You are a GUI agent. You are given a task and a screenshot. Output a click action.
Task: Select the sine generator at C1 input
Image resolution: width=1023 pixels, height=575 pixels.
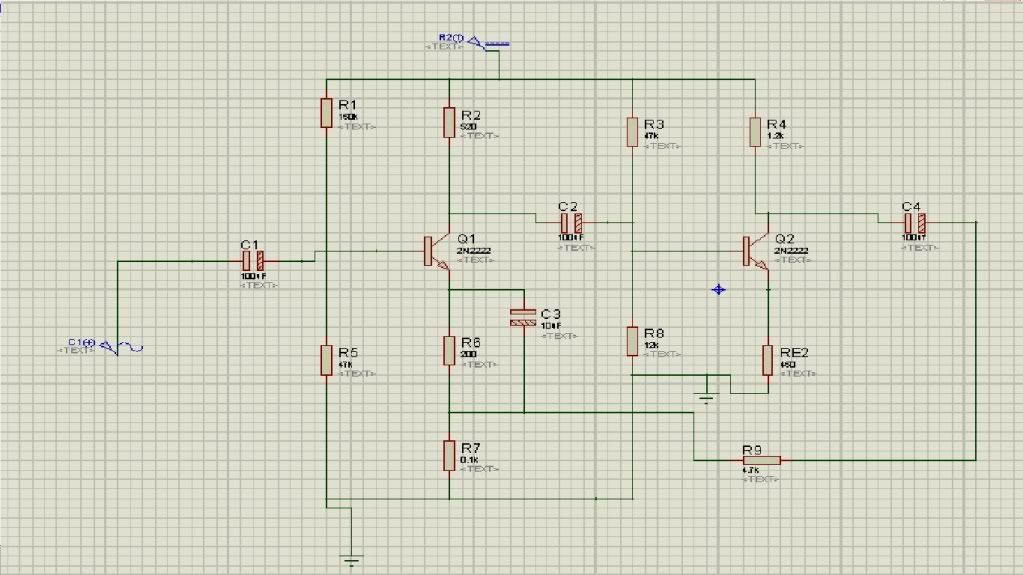[x=122, y=347]
